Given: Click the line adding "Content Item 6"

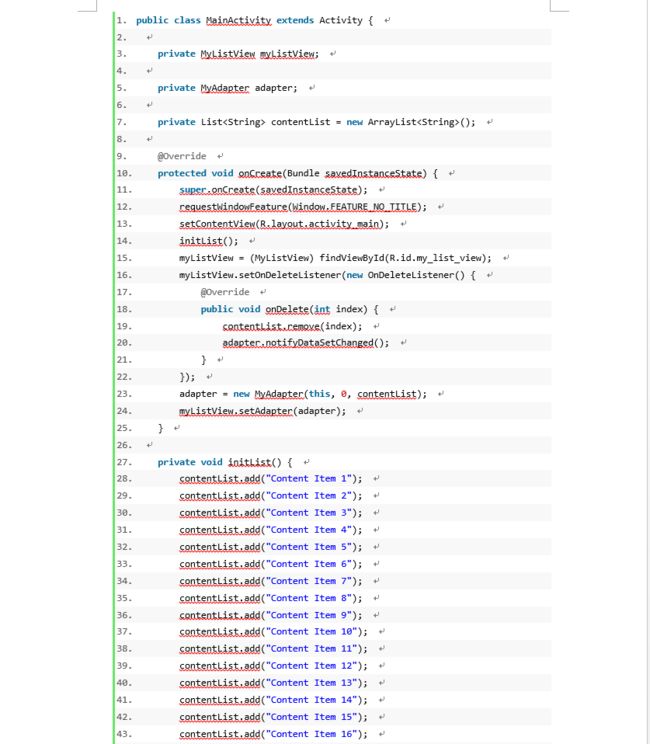Looking at the screenshot, I should [x=271, y=564].
